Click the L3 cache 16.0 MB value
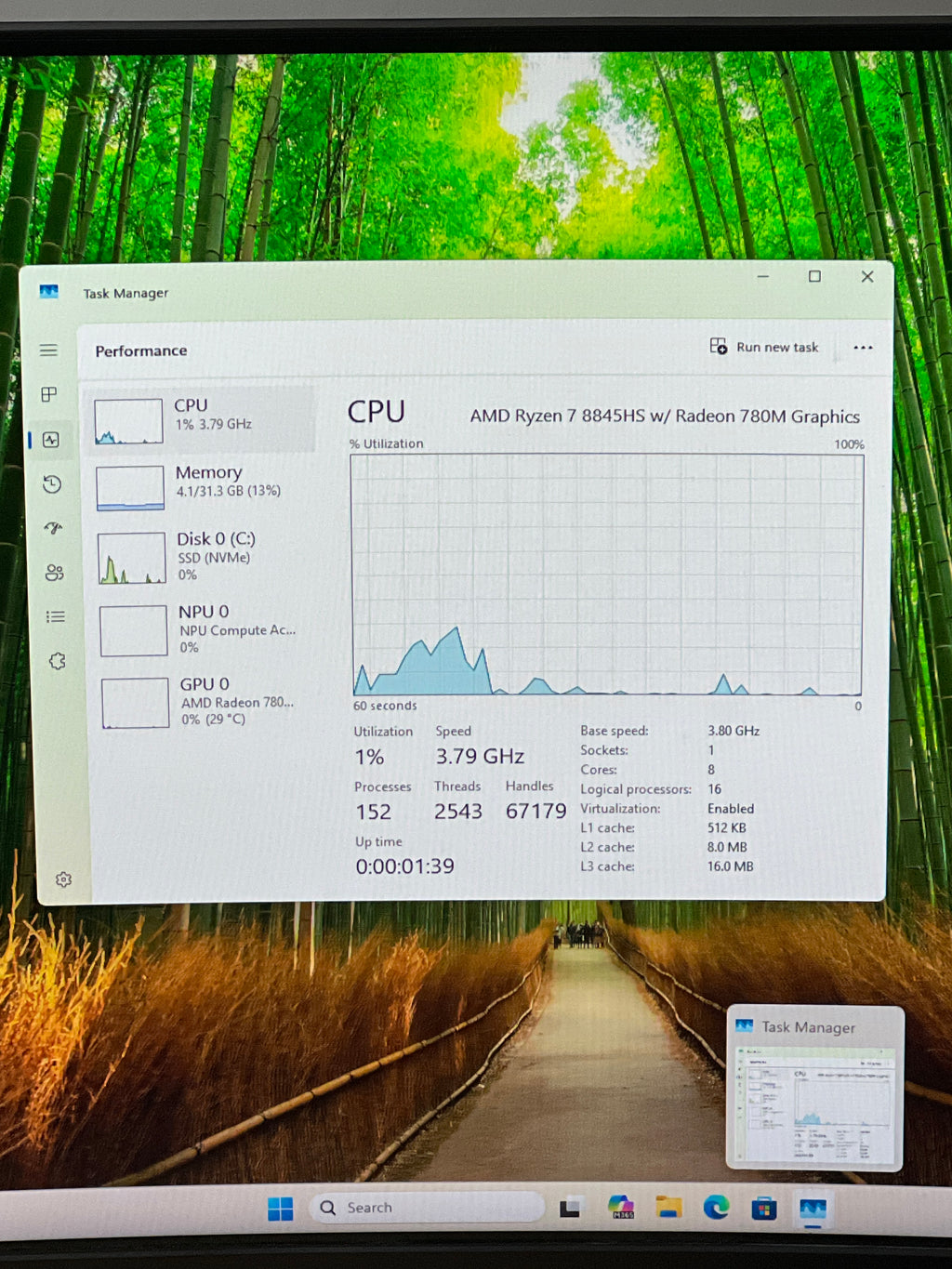The height and width of the screenshot is (1269, 952). click(731, 866)
